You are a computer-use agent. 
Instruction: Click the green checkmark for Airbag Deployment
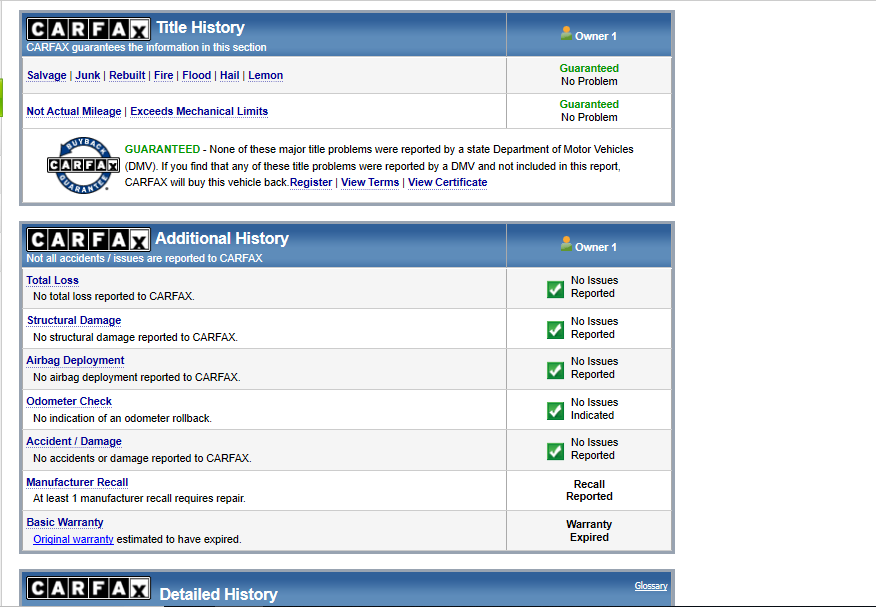pyautogui.click(x=555, y=370)
